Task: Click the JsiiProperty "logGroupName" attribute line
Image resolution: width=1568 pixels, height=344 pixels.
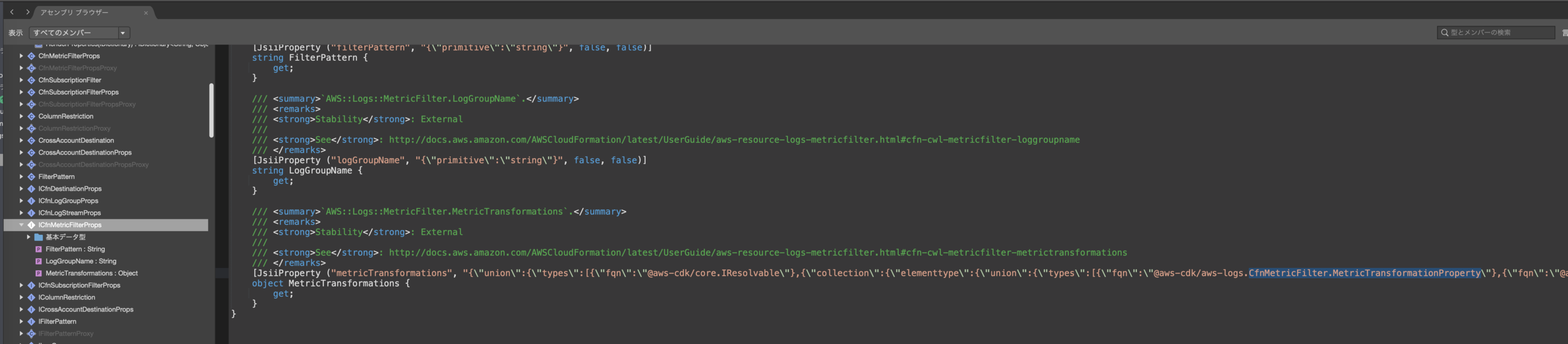Action: 450,160
